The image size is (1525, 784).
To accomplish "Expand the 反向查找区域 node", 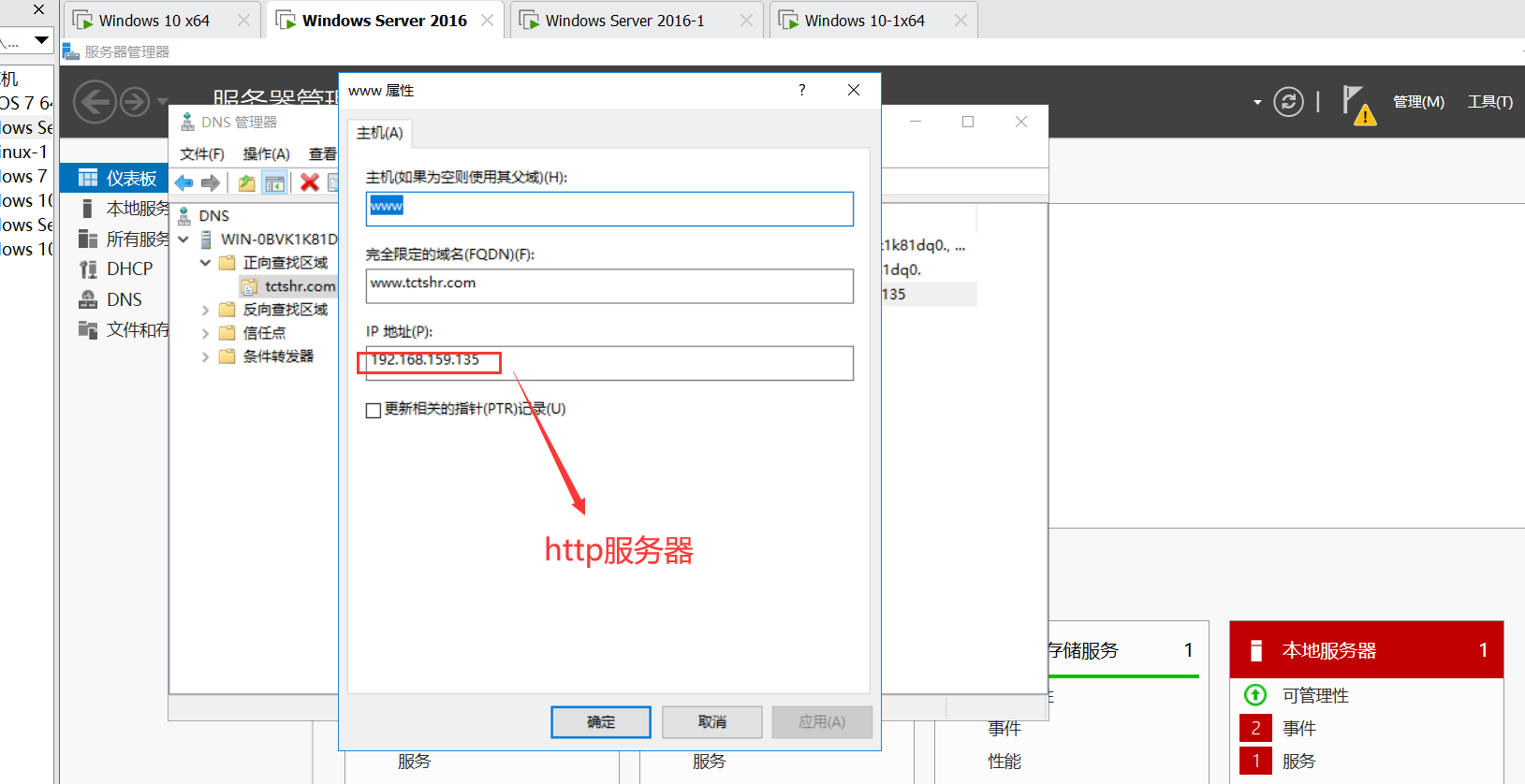I will point(206,310).
